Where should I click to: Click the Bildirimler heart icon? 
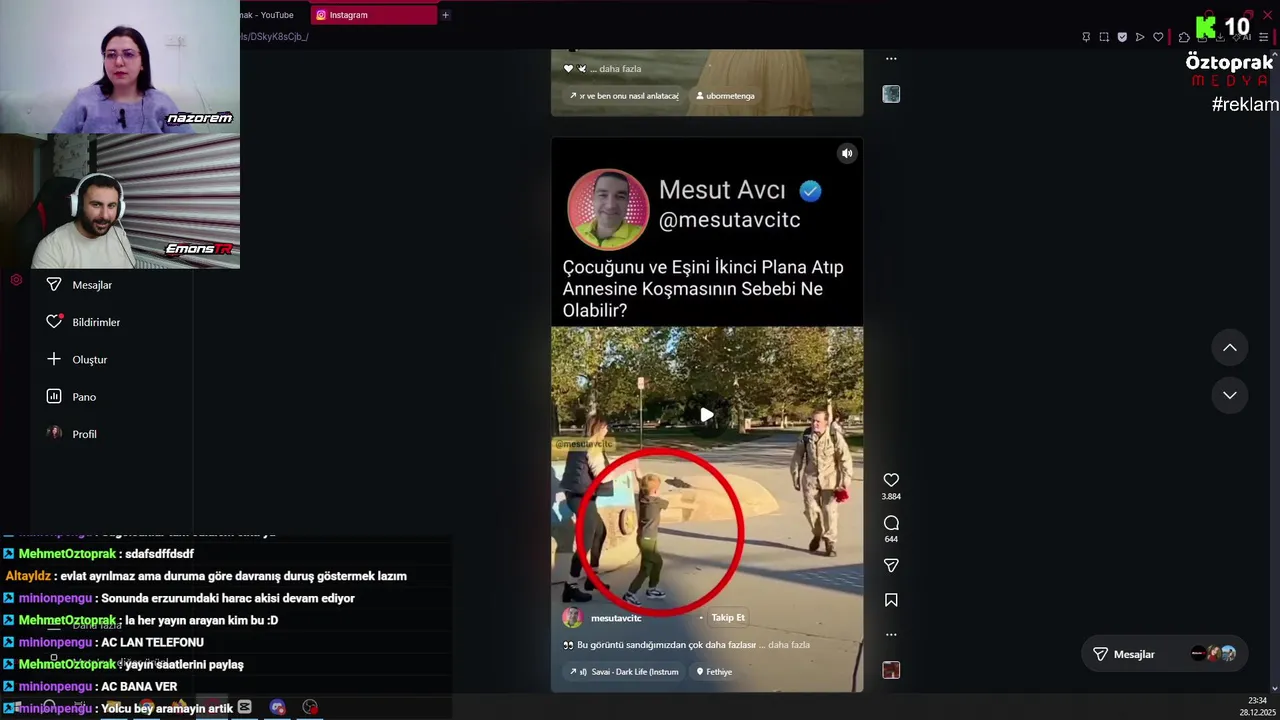(x=54, y=322)
